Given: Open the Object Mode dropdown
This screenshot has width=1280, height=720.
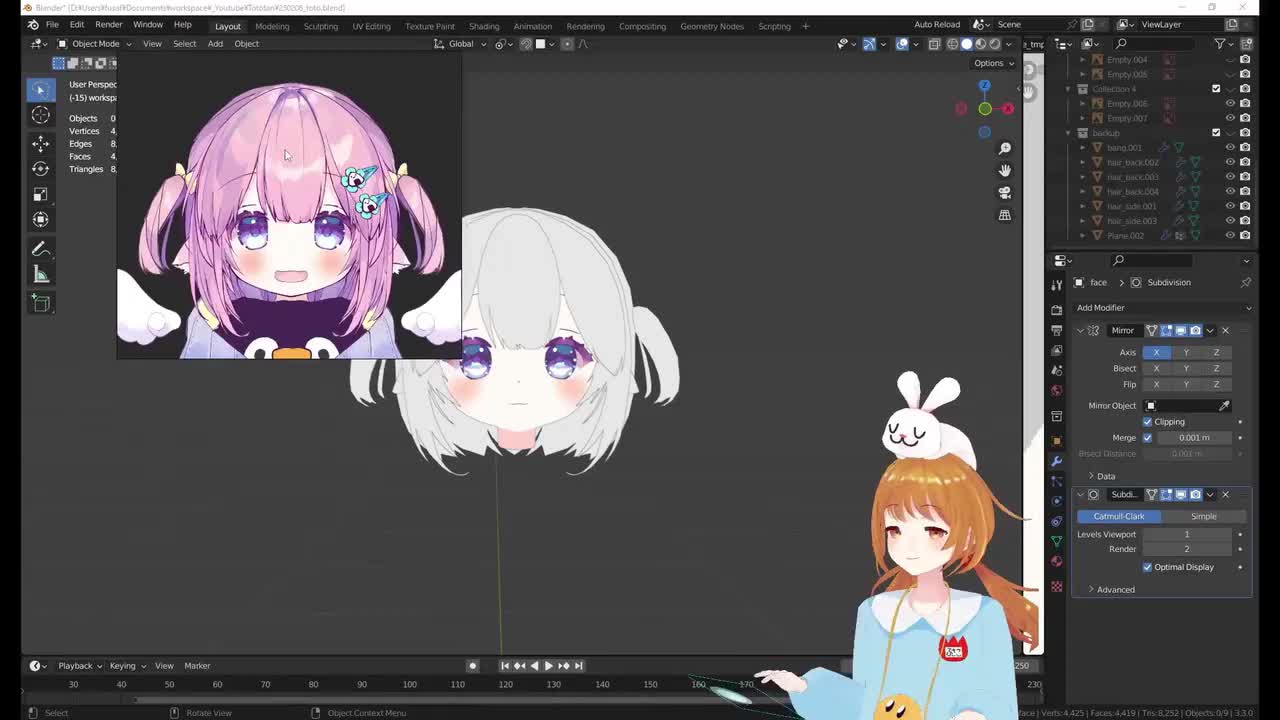Looking at the screenshot, I should point(95,43).
